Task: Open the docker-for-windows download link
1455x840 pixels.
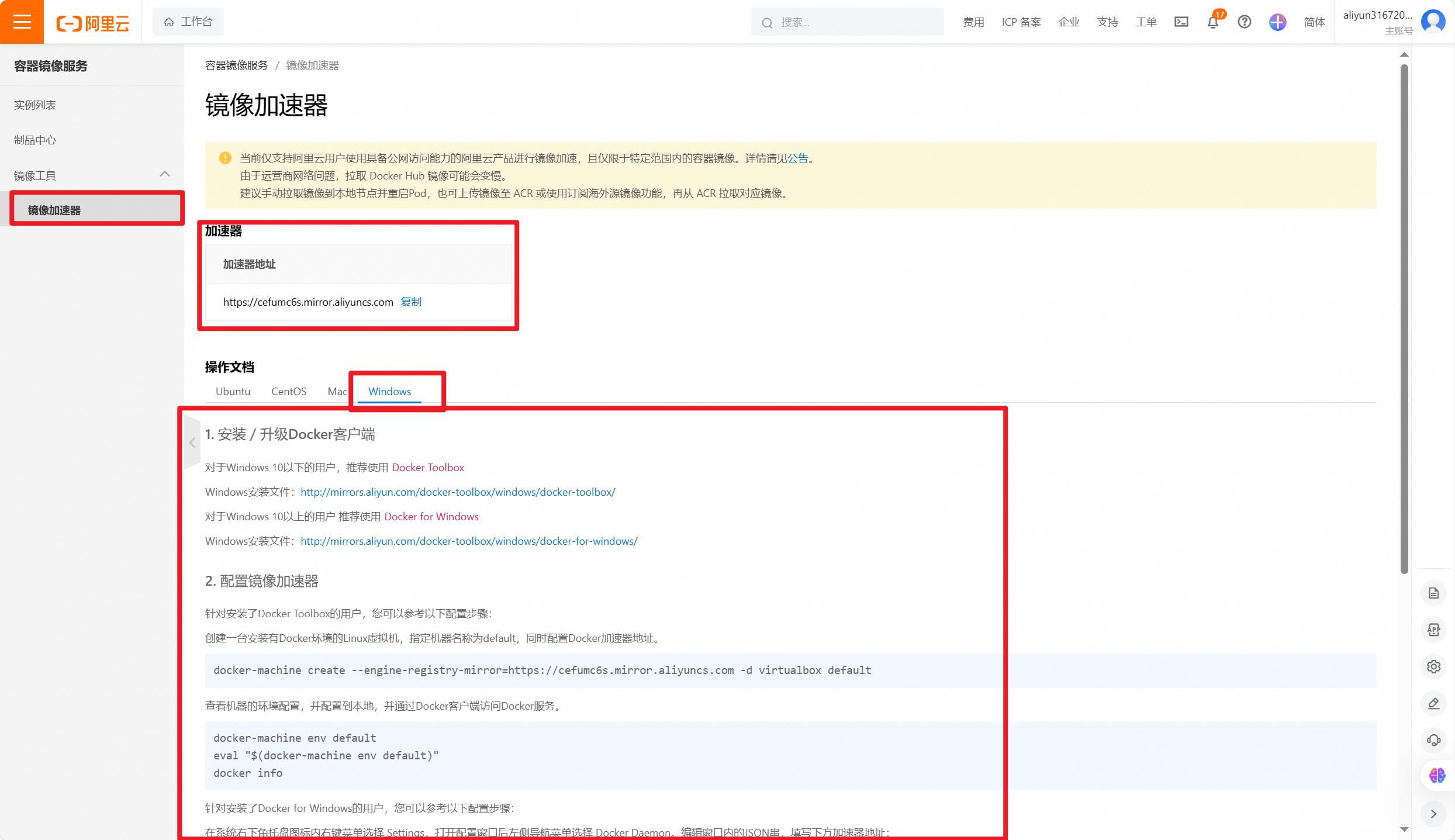Action: (469, 541)
